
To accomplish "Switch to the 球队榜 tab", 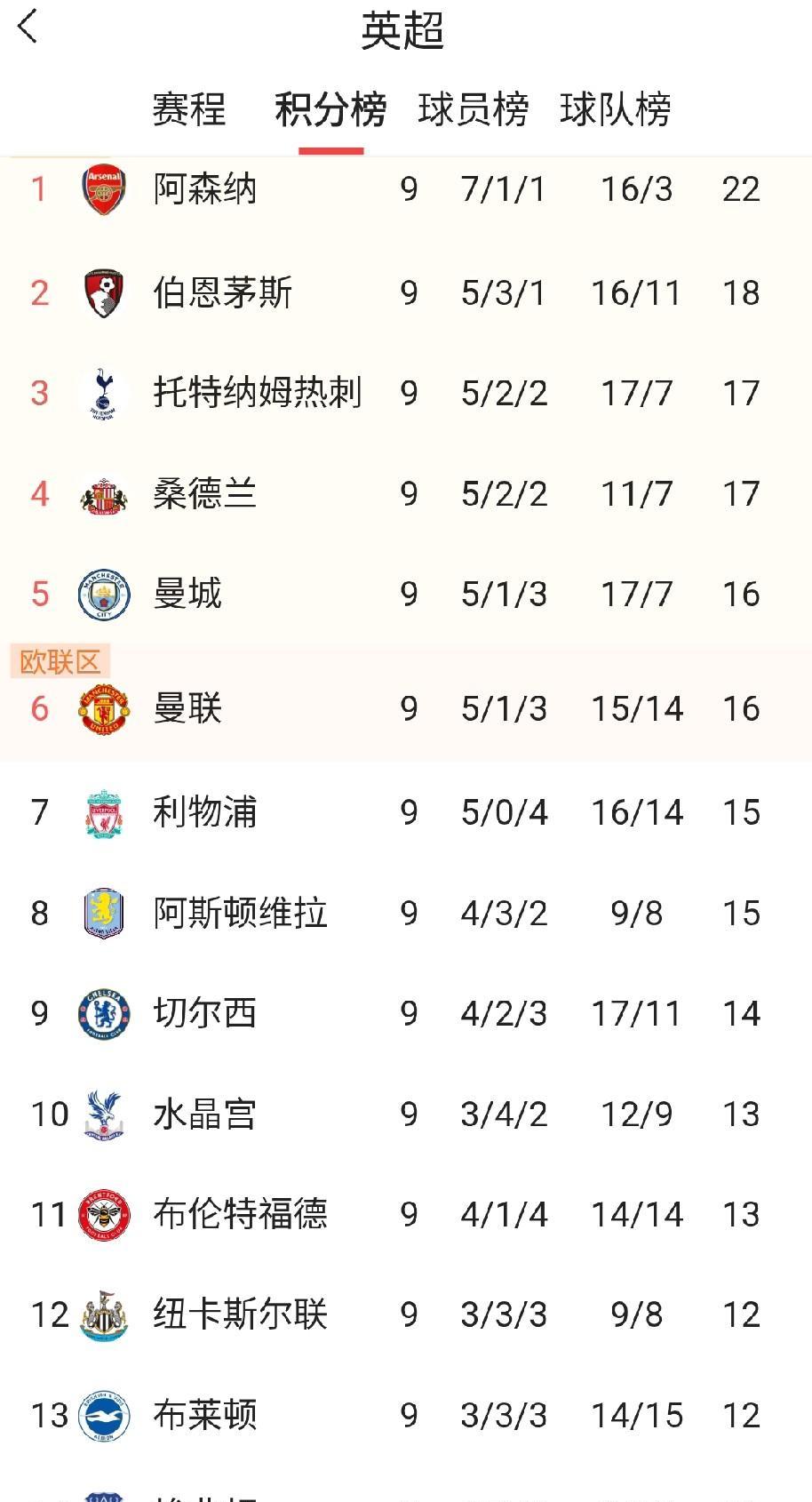I will 615,110.
